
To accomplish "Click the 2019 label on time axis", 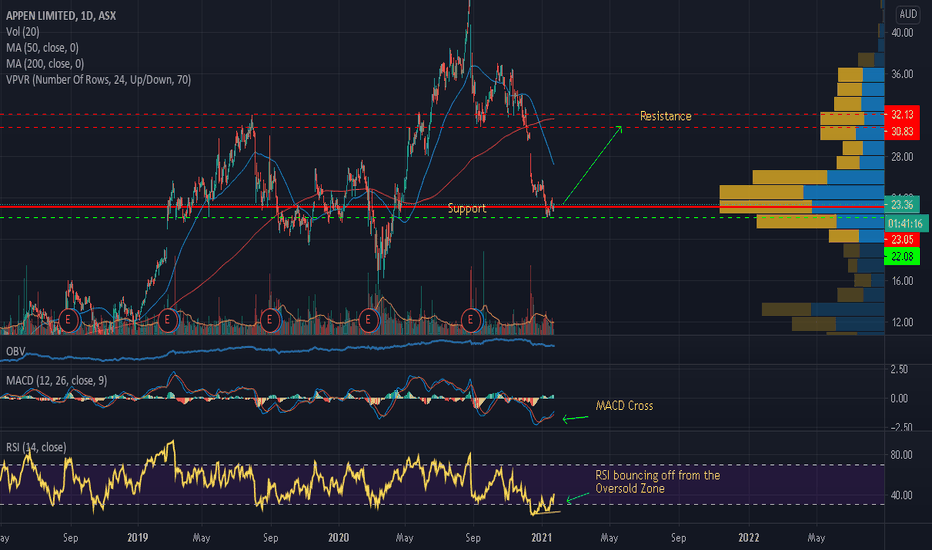I will tap(137, 538).
